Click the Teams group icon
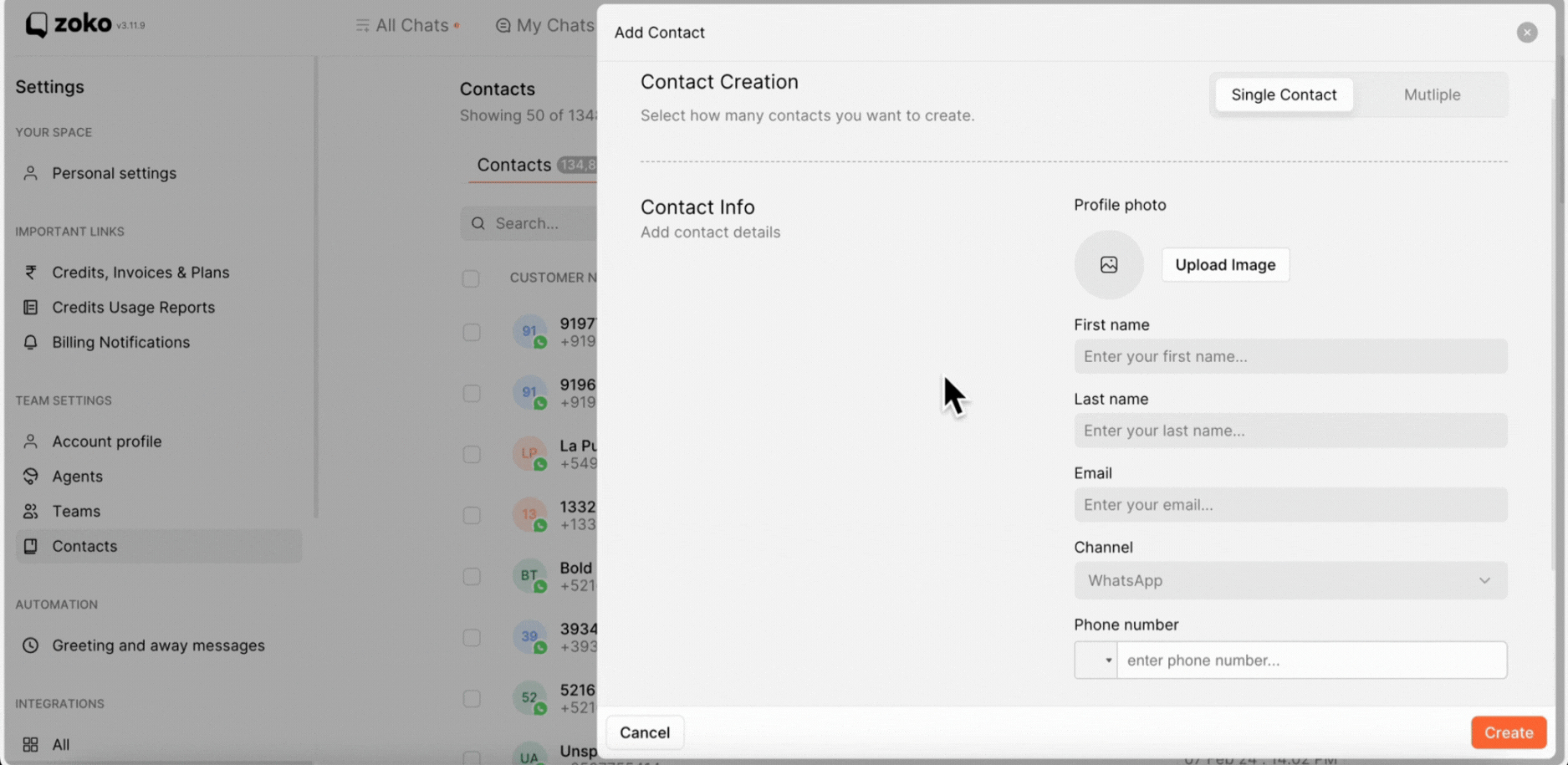Viewport: 1568px width, 765px height. pyautogui.click(x=31, y=512)
